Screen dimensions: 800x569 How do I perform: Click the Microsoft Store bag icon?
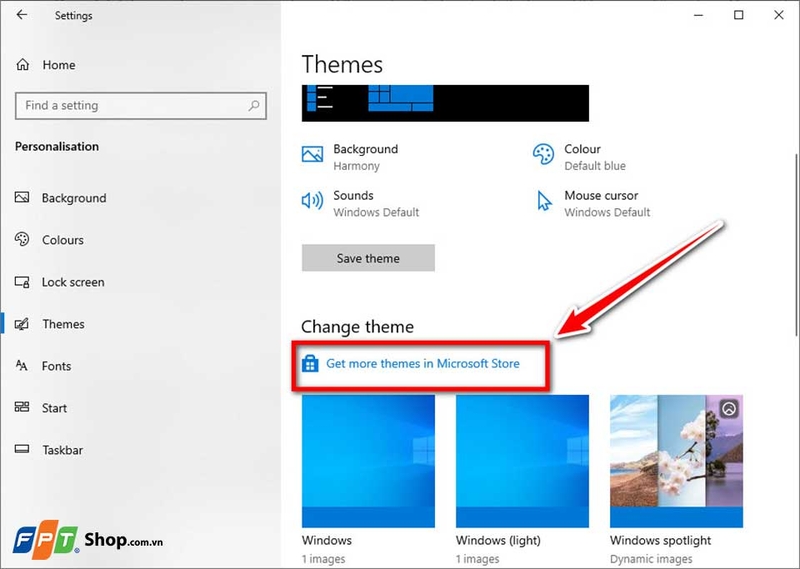coord(310,363)
